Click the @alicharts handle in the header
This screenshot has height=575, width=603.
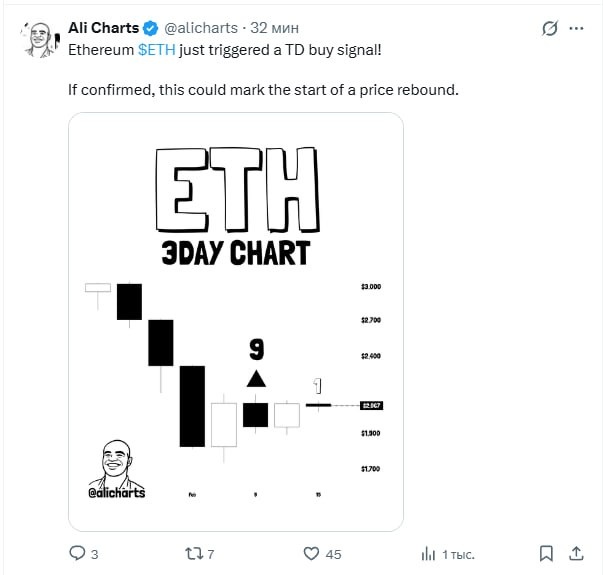click(x=200, y=28)
